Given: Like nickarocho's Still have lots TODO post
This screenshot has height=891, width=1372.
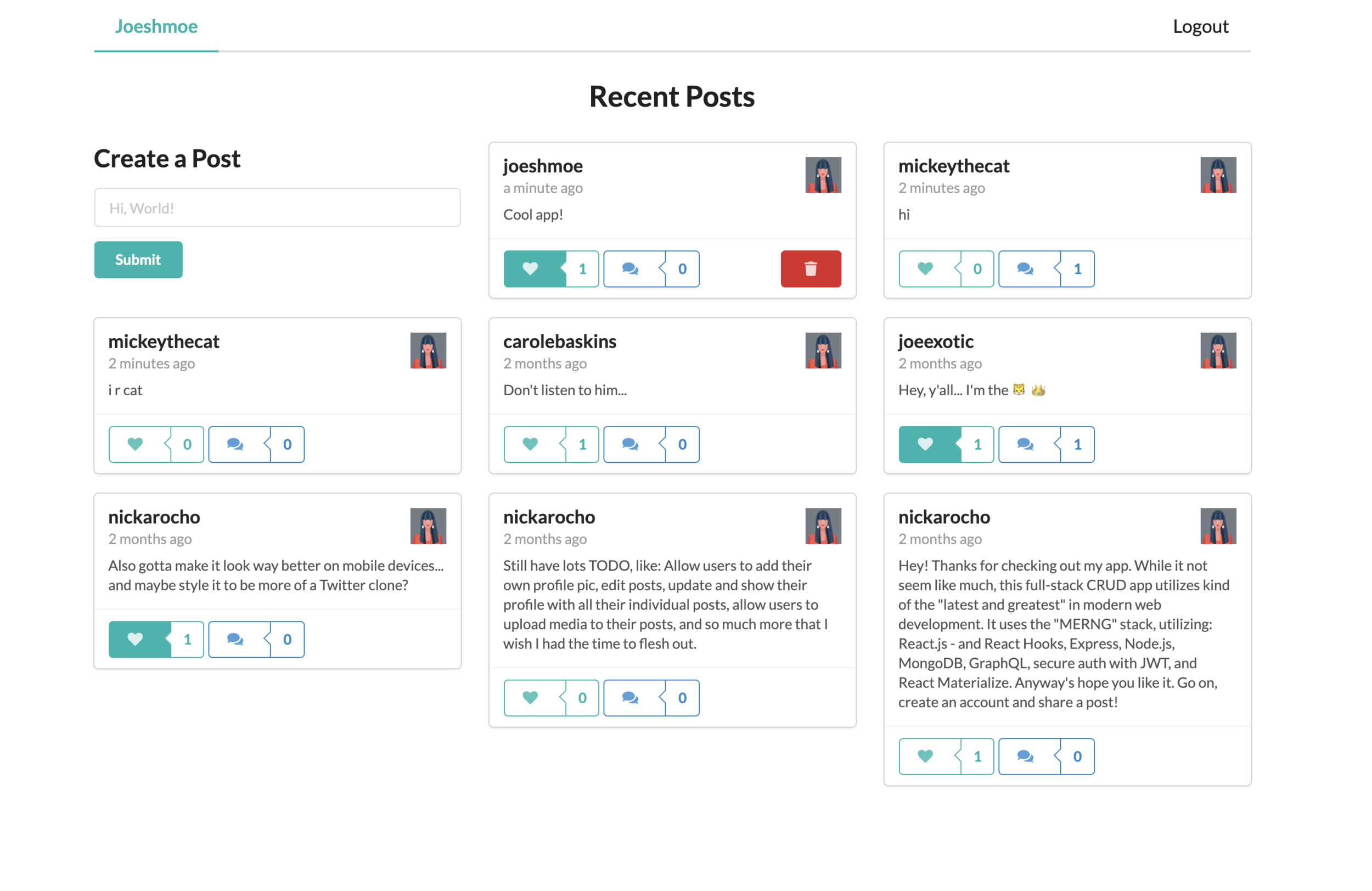Looking at the screenshot, I should pyautogui.click(x=535, y=698).
